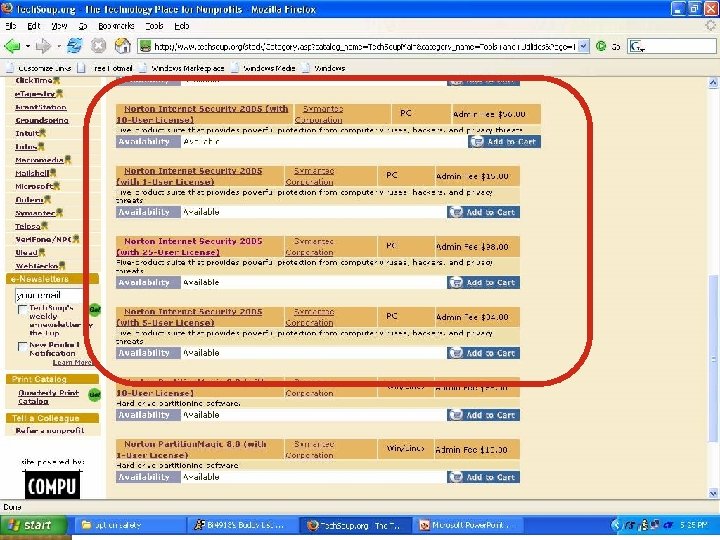The height and width of the screenshot is (540, 720).
Task: Open the Learn More link
Action: coord(72,362)
